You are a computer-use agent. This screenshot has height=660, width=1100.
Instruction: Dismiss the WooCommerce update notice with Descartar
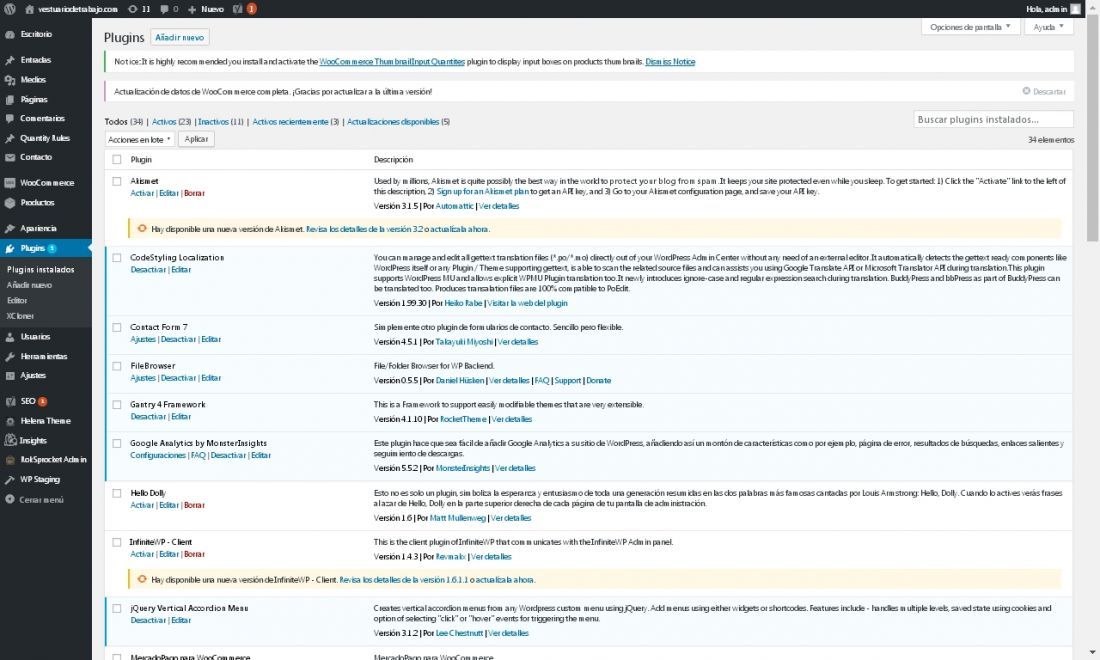[x=1044, y=91]
